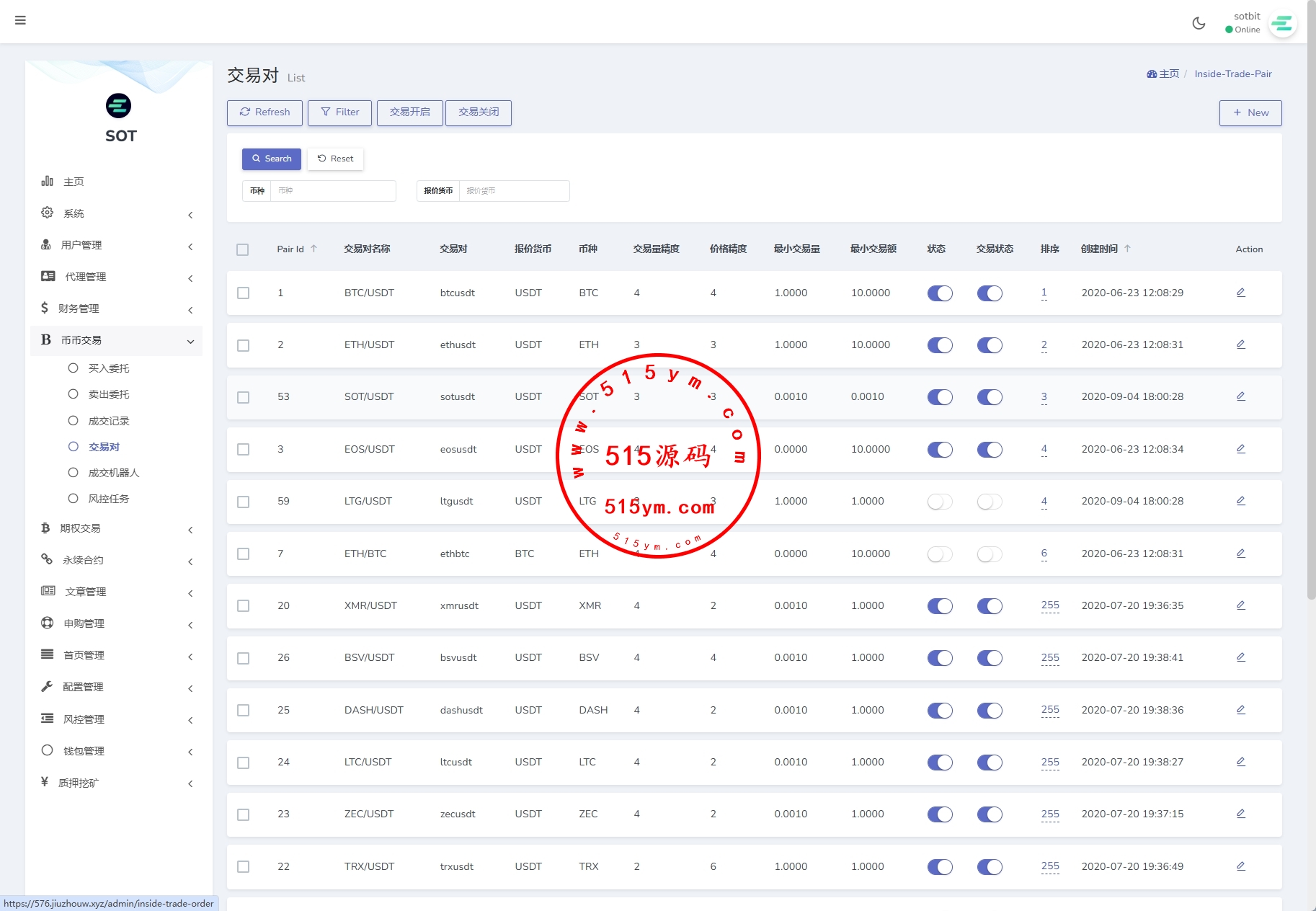Click edit icon for SOT/USDT row
The image size is (1316, 911).
tap(1240, 396)
